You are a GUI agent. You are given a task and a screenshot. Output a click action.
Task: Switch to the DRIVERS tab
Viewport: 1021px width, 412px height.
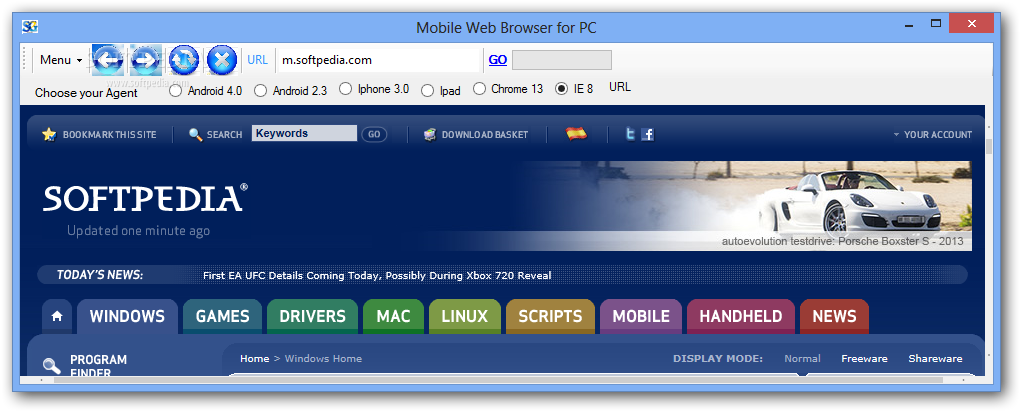pyautogui.click(x=313, y=316)
